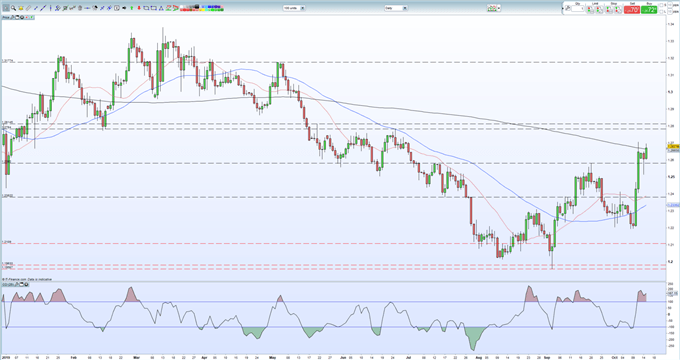680x360 pixels.
Task: Click the red down arrow marker tool
Action: coord(139,8)
